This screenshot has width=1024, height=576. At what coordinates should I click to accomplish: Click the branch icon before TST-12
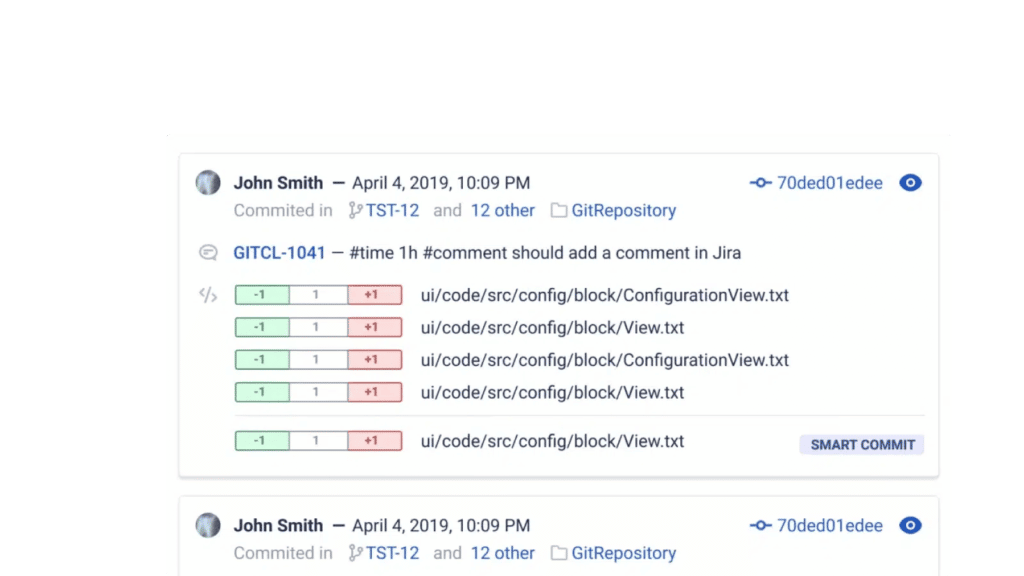pyautogui.click(x=355, y=210)
